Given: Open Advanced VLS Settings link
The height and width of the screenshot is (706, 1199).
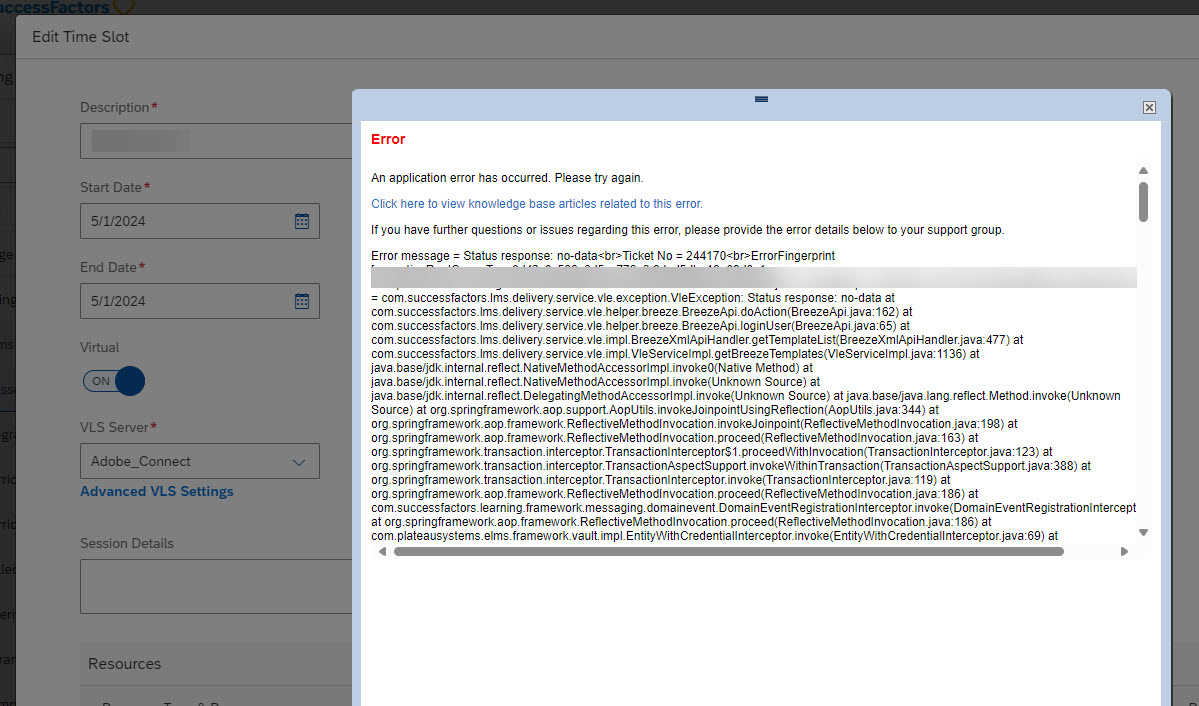Looking at the screenshot, I should [x=157, y=491].
